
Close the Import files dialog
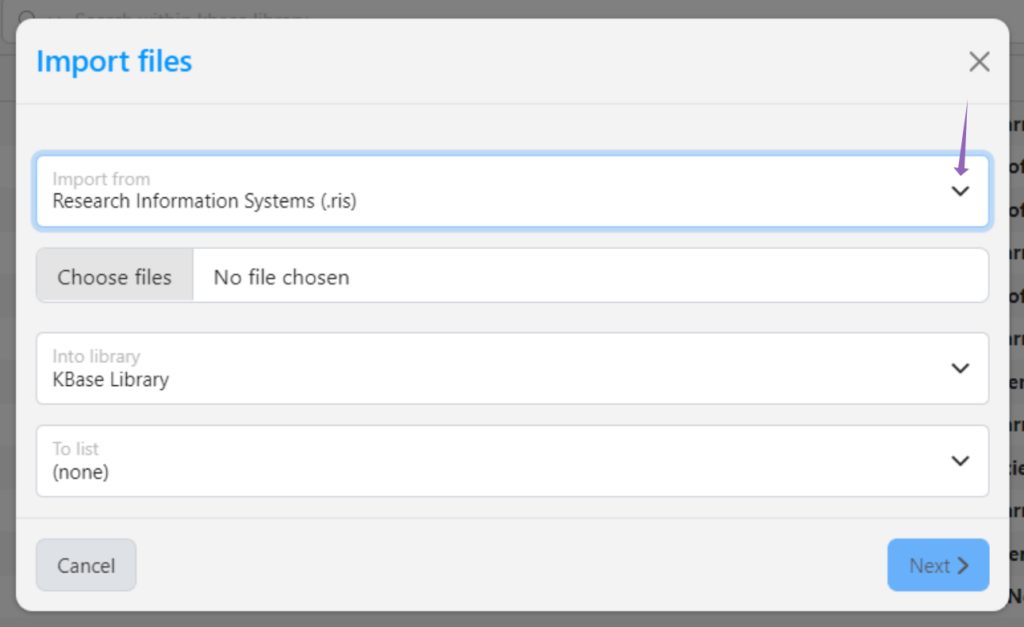pyautogui.click(x=979, y=62)
